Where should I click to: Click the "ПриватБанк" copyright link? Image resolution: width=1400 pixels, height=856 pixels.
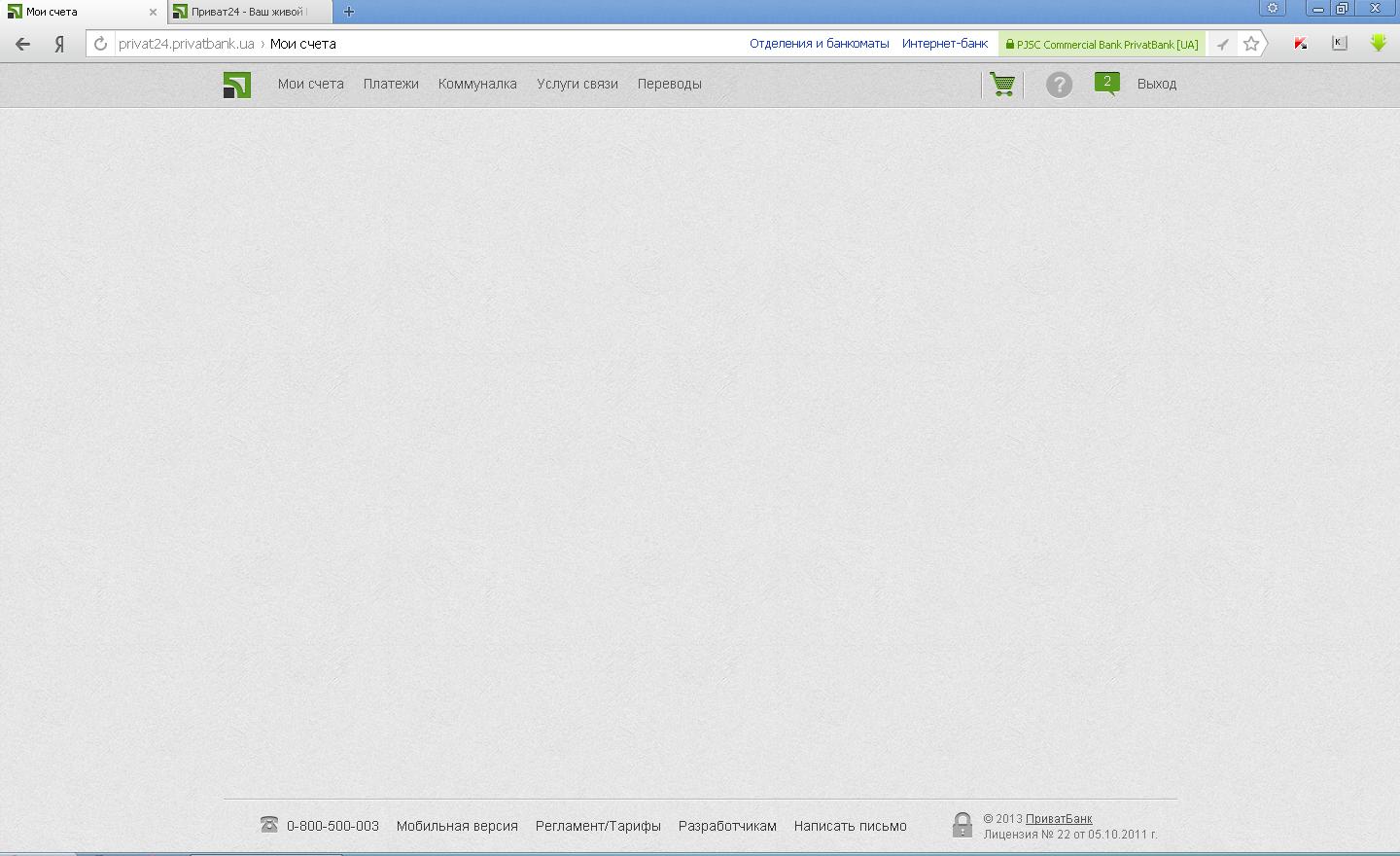(1059, 819)
